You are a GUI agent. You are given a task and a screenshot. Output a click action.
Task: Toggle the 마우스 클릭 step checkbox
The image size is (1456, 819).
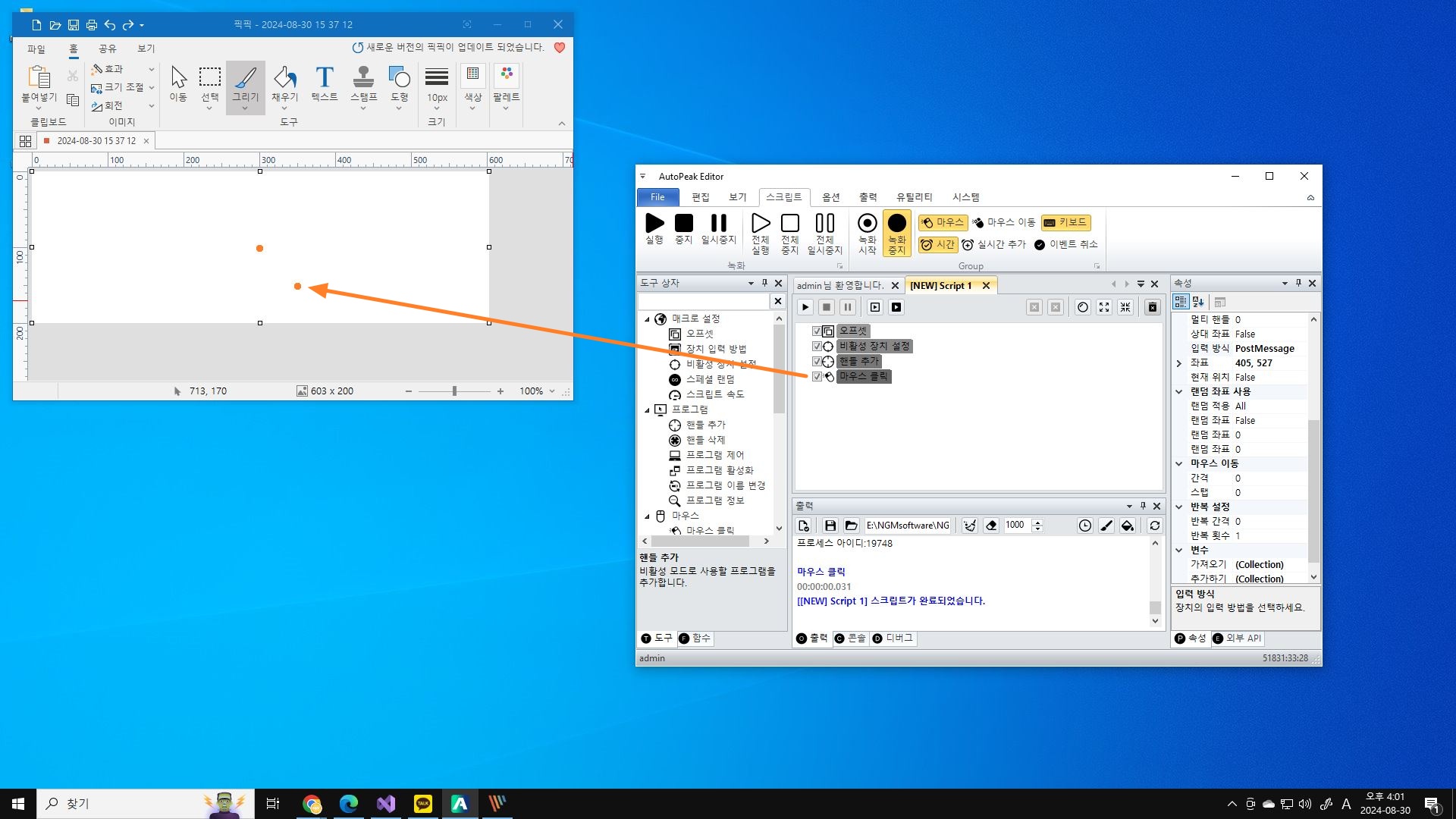817,377
